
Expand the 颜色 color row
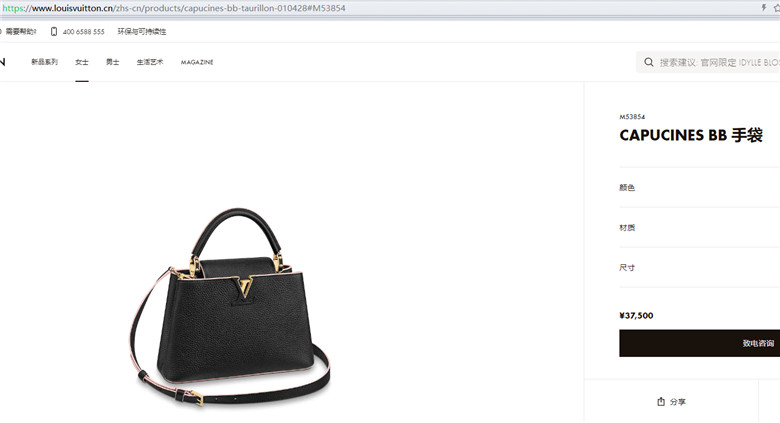[x=699, y=187]
